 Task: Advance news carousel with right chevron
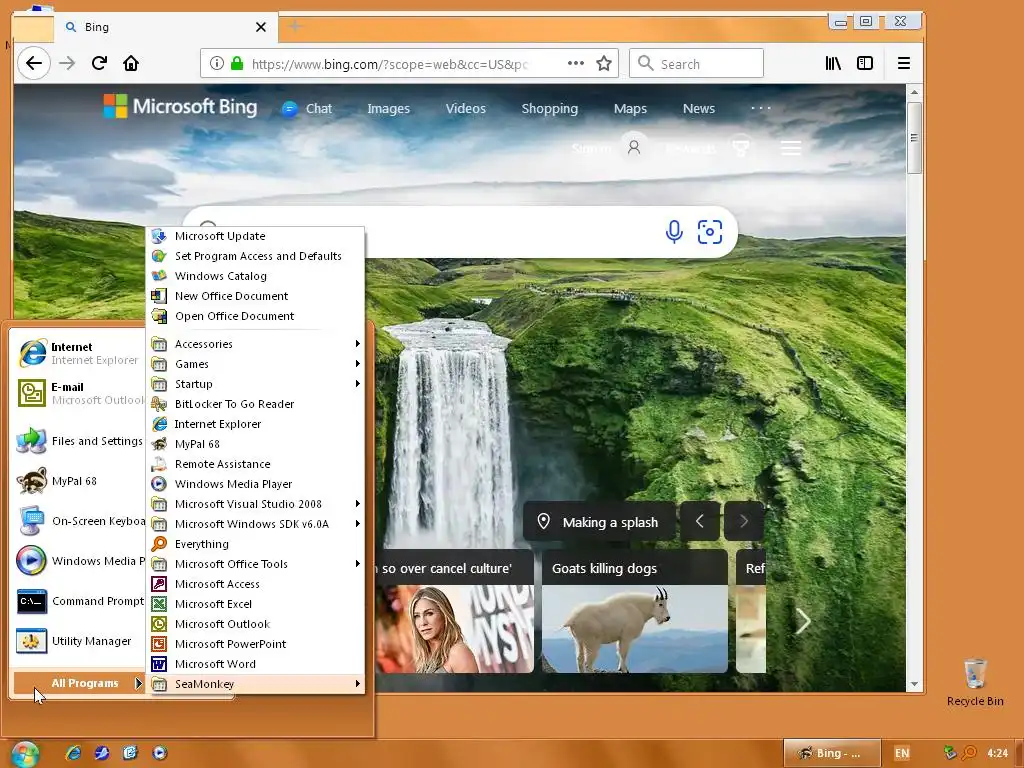coord(803,621)
